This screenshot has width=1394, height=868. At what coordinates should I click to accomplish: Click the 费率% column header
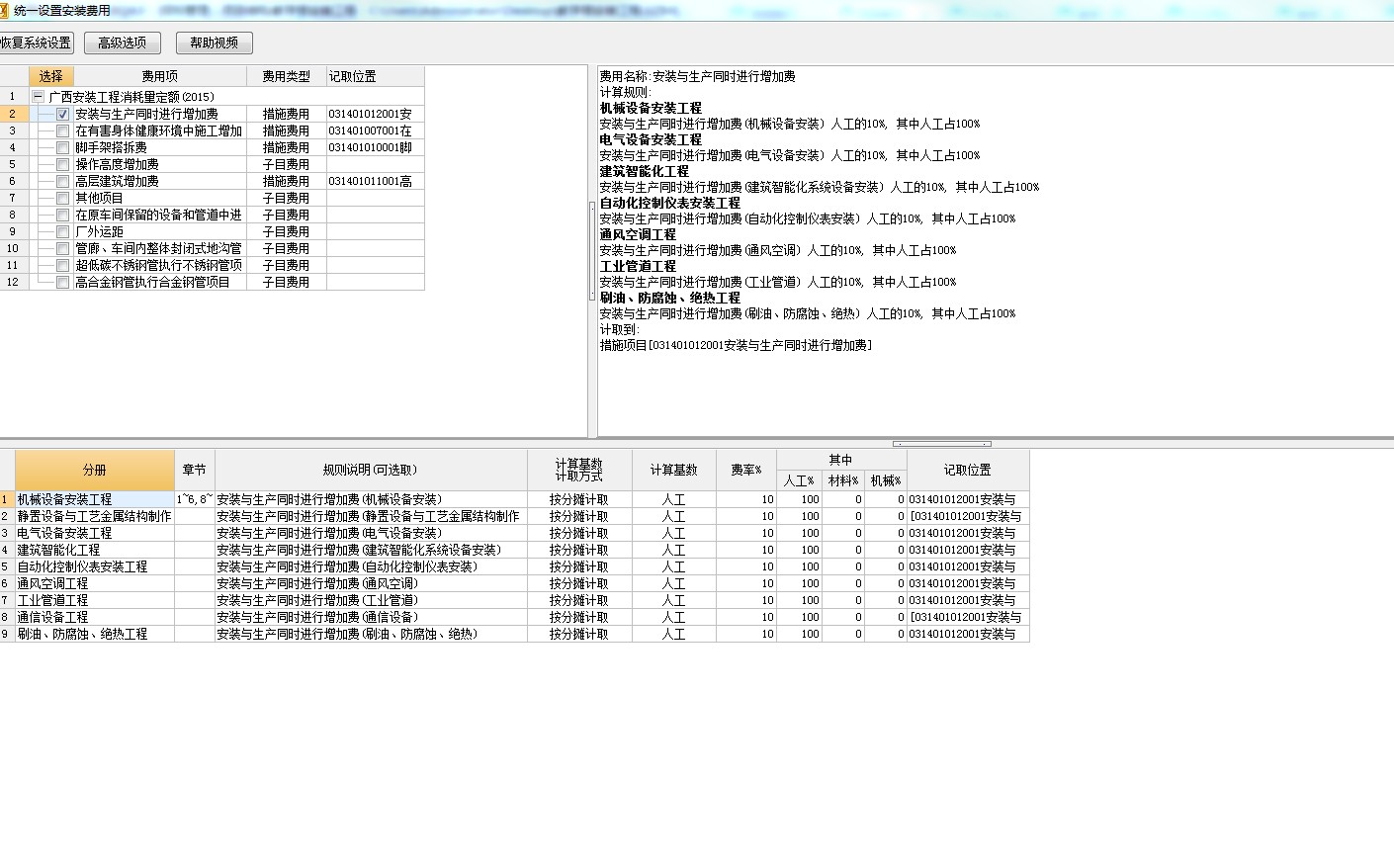[x=746, y=471]
